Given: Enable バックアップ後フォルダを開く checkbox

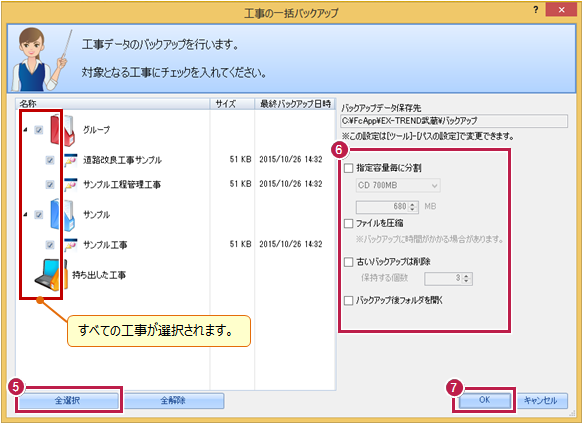Looking at the screenshot, I should tap(348, 301).
